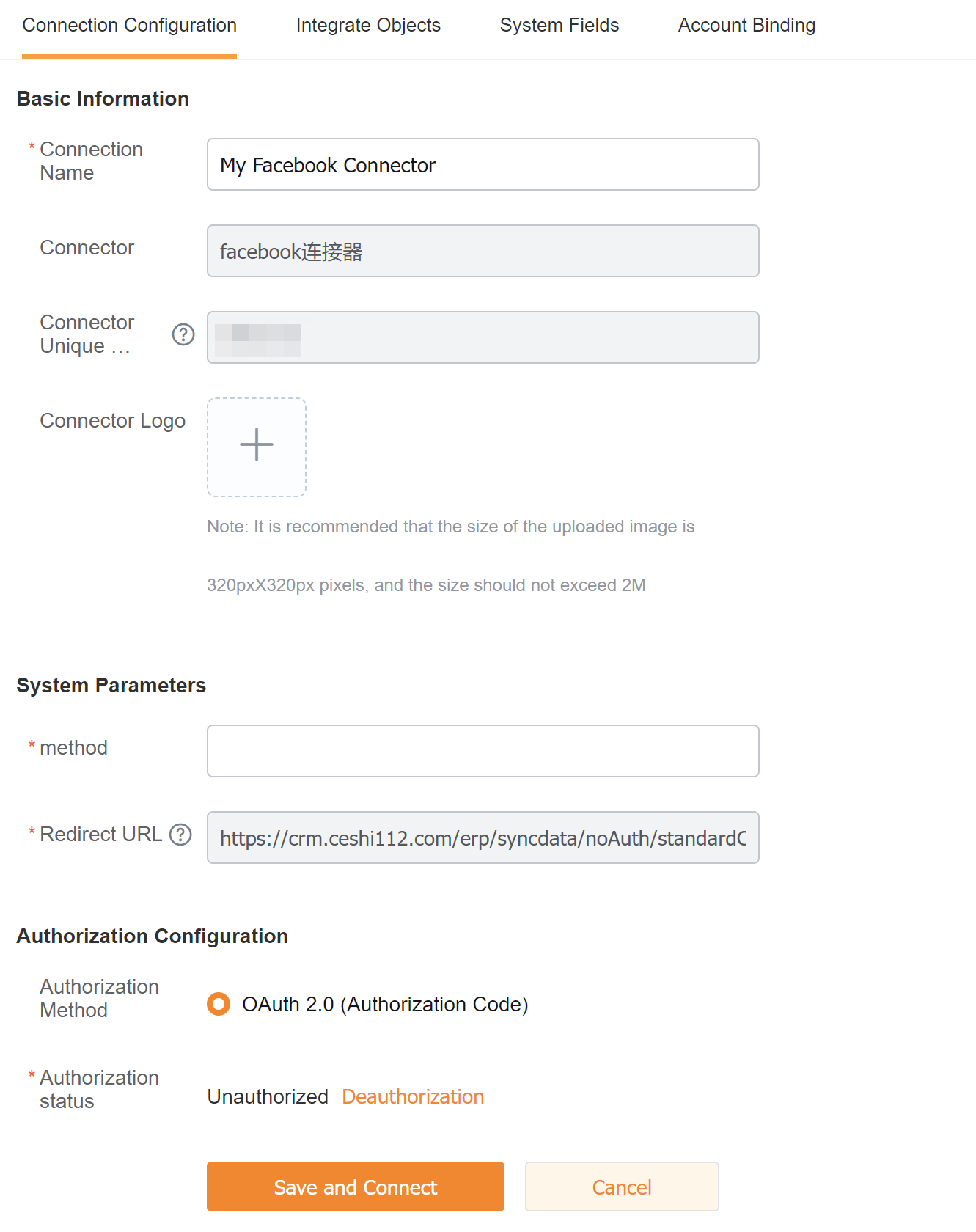
Task: Click the Redirect URL text field
Action: (x=483, y=837)
